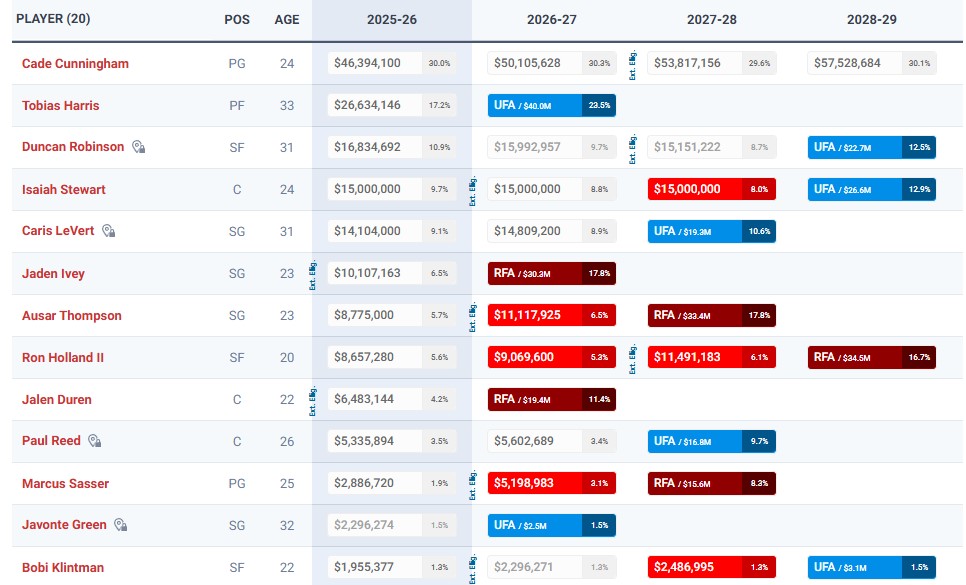The width and height of the screenshot is (966, 585).
Task: Click Javonte Green's contract lock icon
Action: [x=123, y=525]
